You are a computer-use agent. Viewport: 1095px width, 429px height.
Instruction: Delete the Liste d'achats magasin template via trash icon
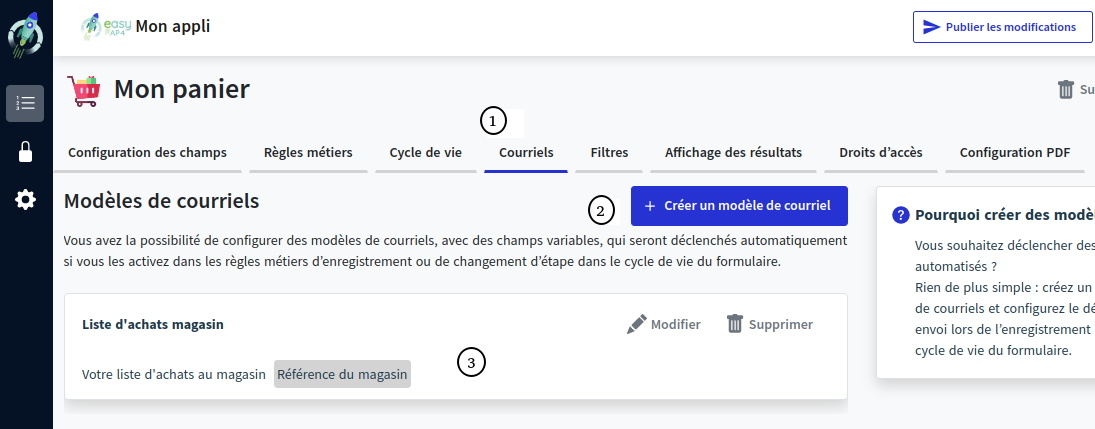(735, 324)
